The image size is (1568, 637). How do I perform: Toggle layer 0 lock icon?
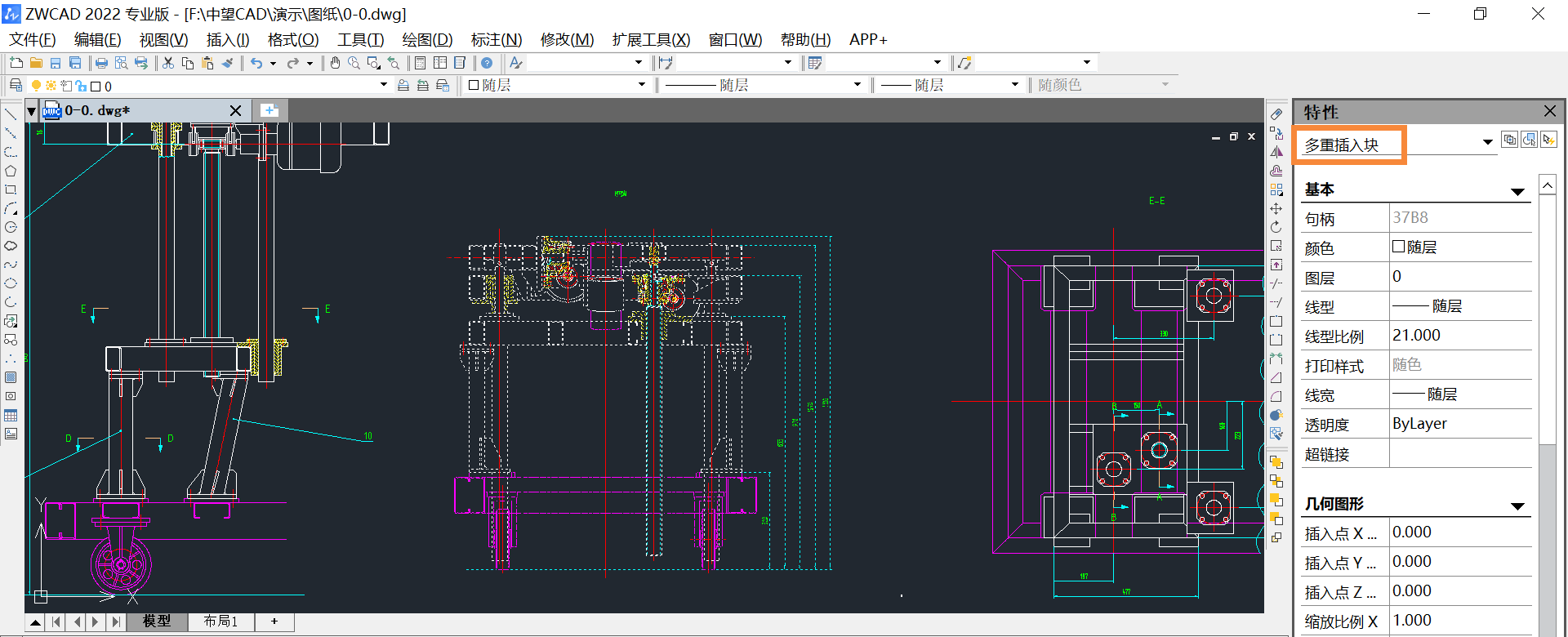(81, 86)
